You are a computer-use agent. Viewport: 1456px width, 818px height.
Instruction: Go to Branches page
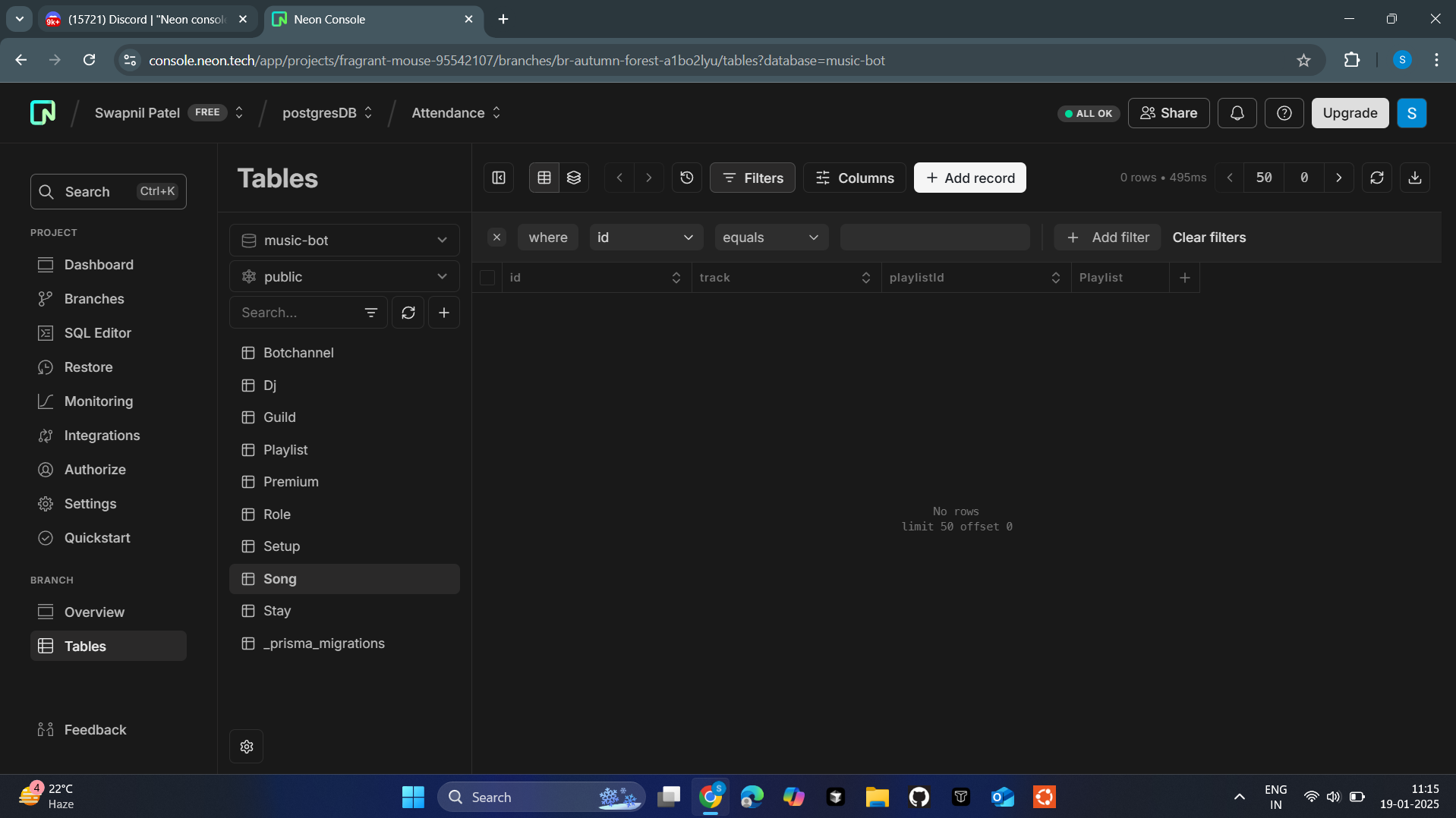click(109, 299)
